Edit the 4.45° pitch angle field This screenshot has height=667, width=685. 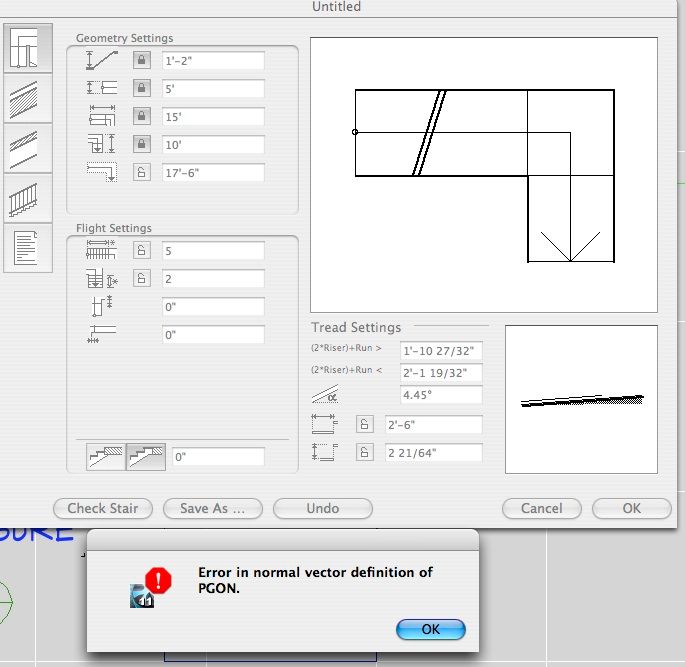click(441, 394)
